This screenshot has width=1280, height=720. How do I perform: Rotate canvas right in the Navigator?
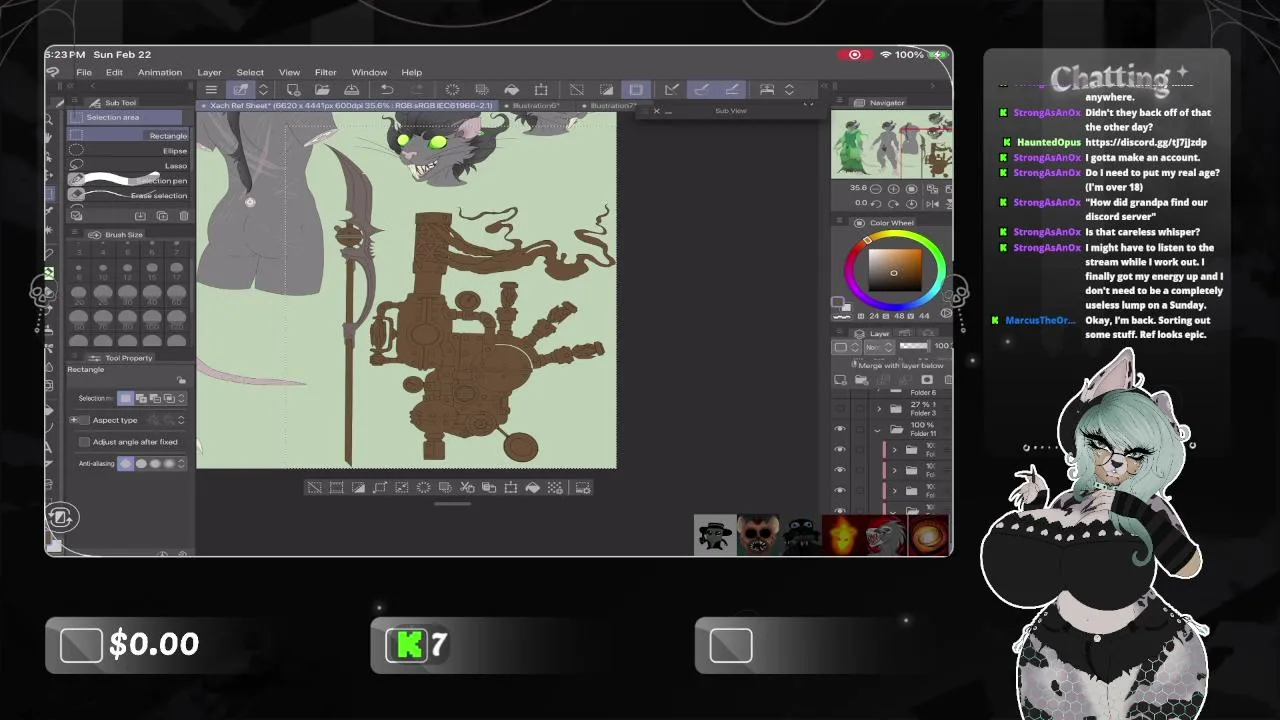point(894,203)
